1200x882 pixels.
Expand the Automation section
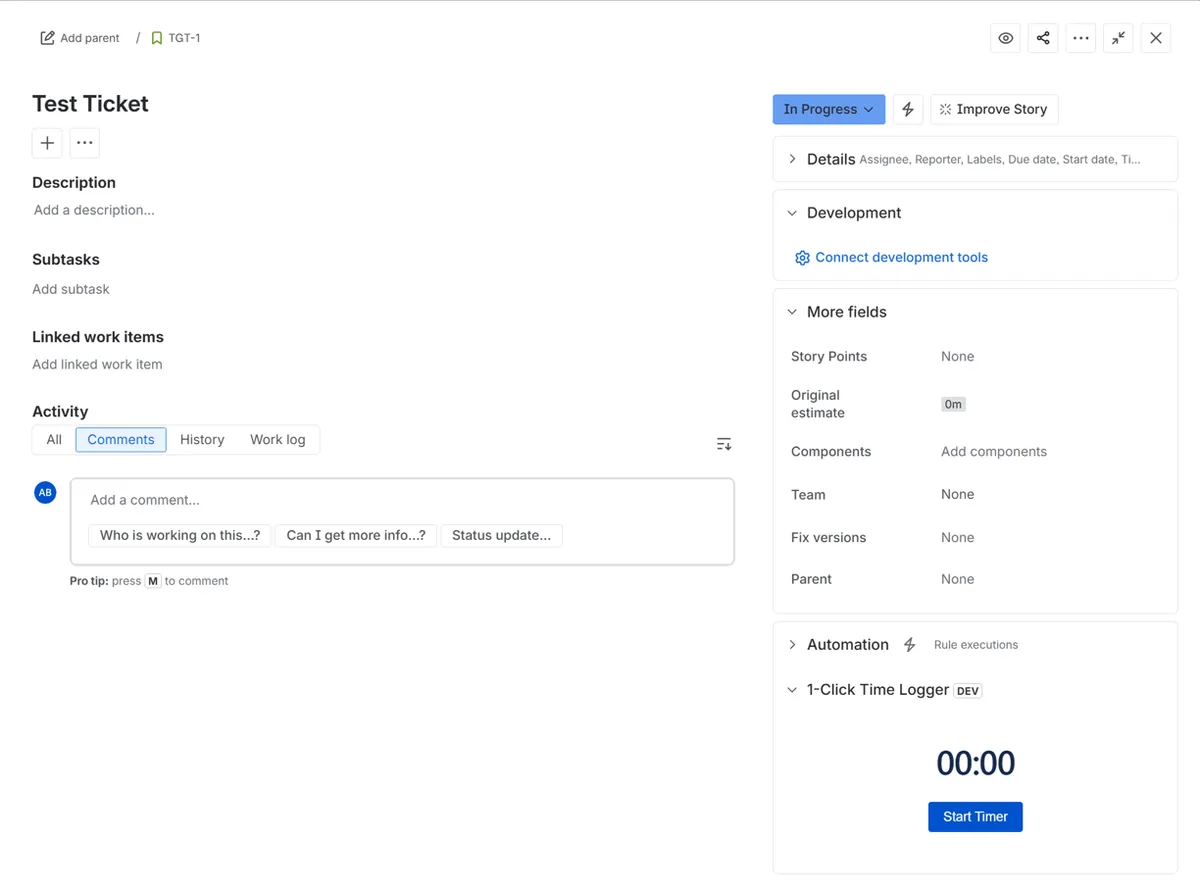(792, 645)
